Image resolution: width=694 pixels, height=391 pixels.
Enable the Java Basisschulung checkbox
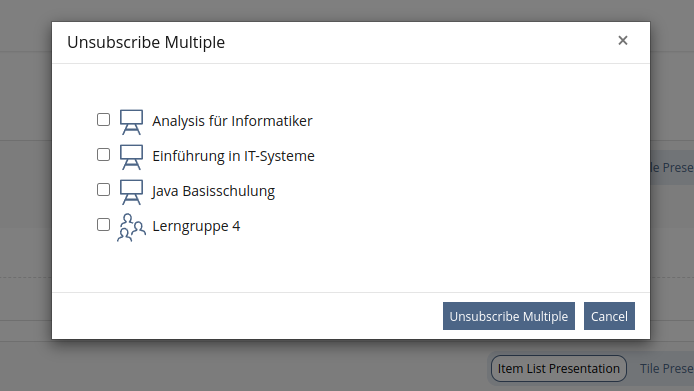click(x=104, y=190)
